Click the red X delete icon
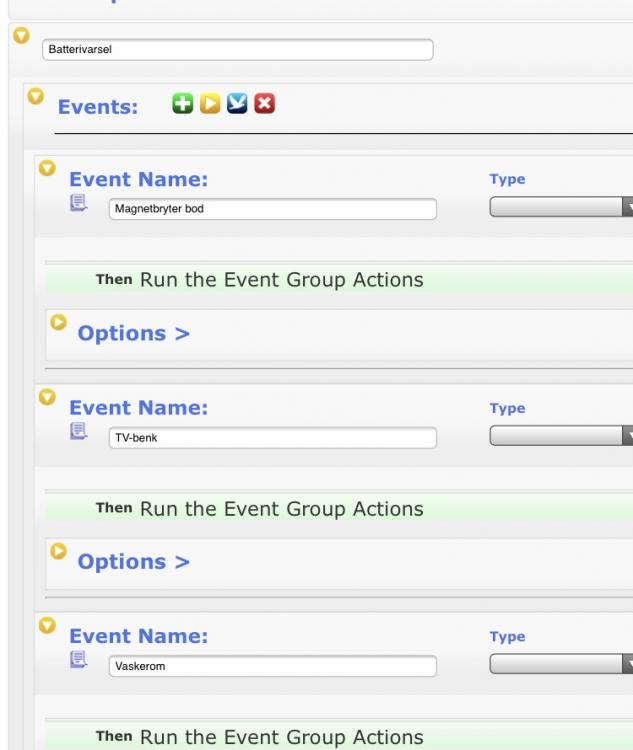 [265, 105]
